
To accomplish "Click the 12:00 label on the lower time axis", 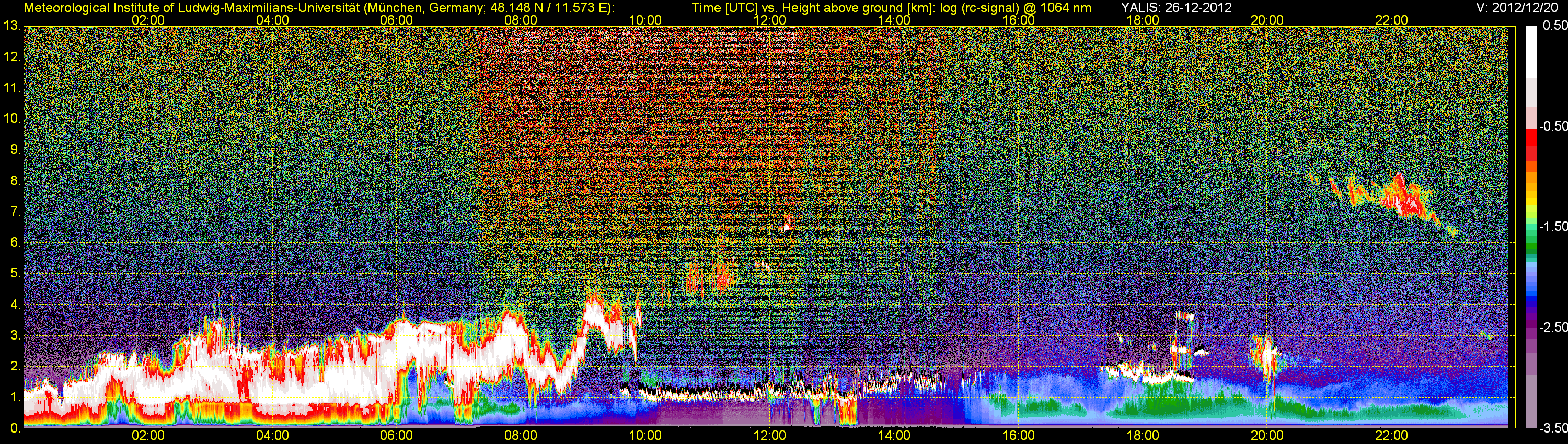I will pyautogui.click(x=769, y=436).
